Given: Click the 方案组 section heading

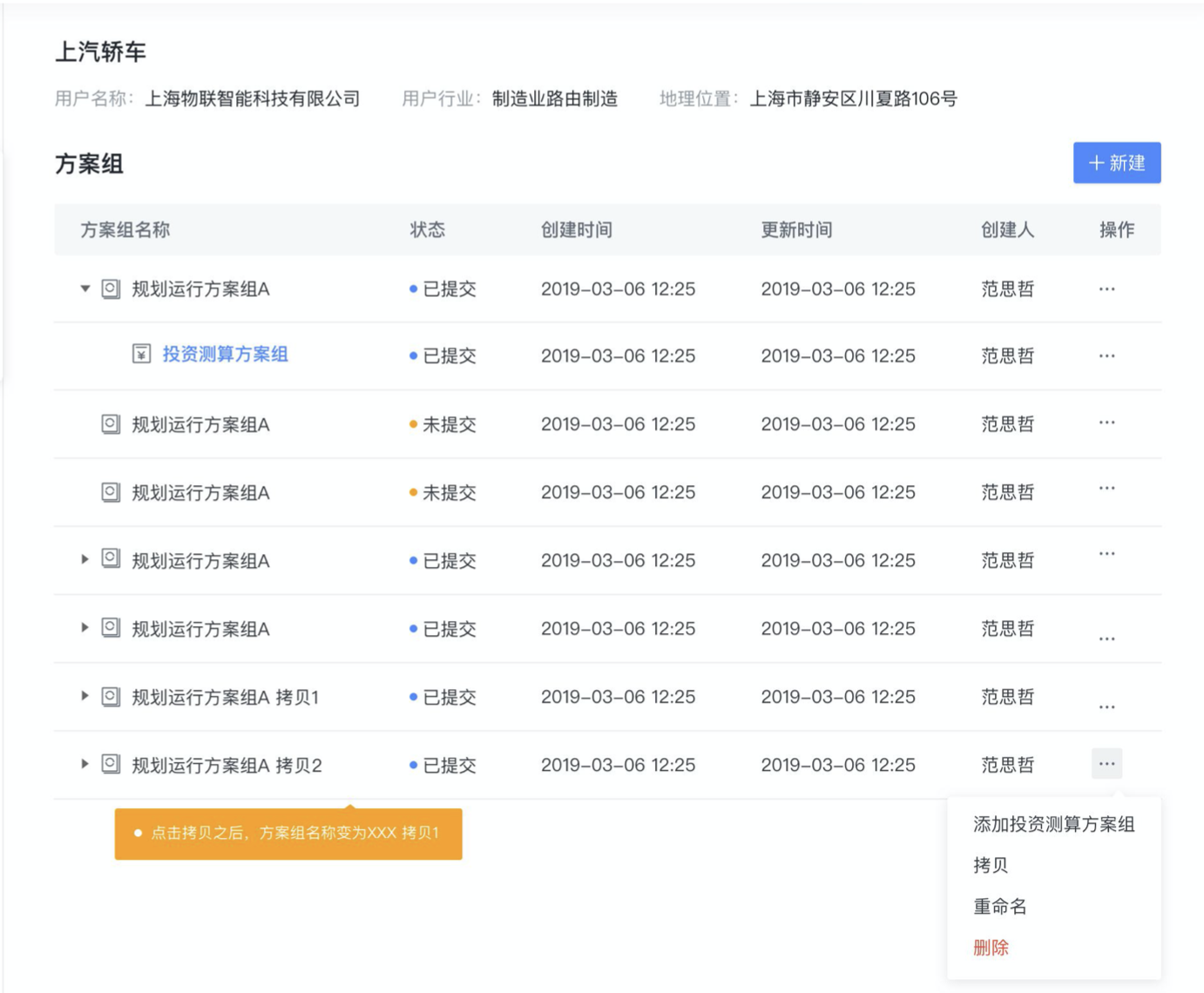Looking at the screenshot, I should tap(89, 164).
